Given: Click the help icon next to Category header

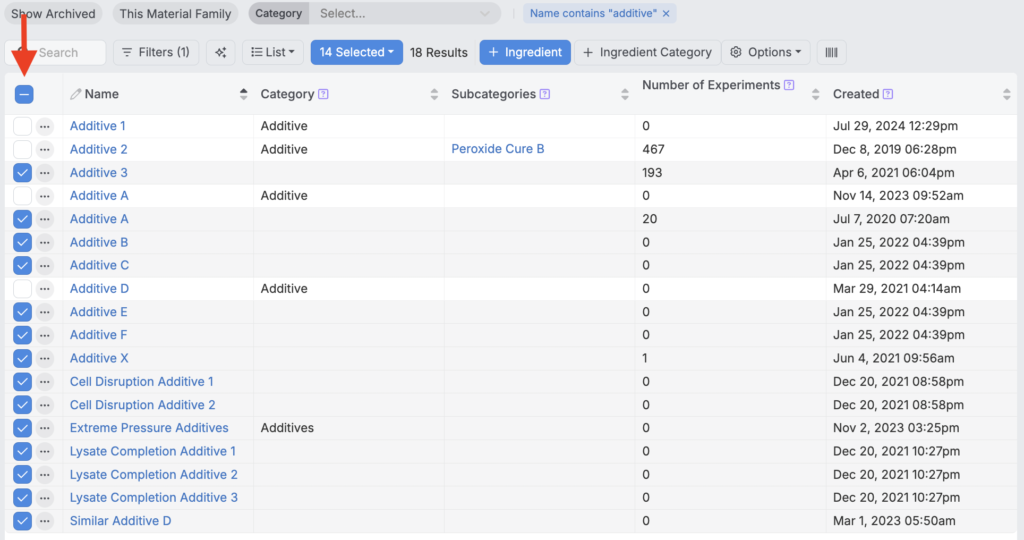Looking at the screenshot, I should 323,94.
